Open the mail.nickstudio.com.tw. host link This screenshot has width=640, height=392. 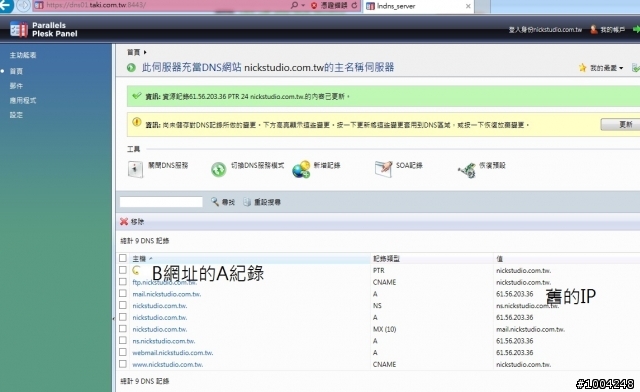point(167,294)
